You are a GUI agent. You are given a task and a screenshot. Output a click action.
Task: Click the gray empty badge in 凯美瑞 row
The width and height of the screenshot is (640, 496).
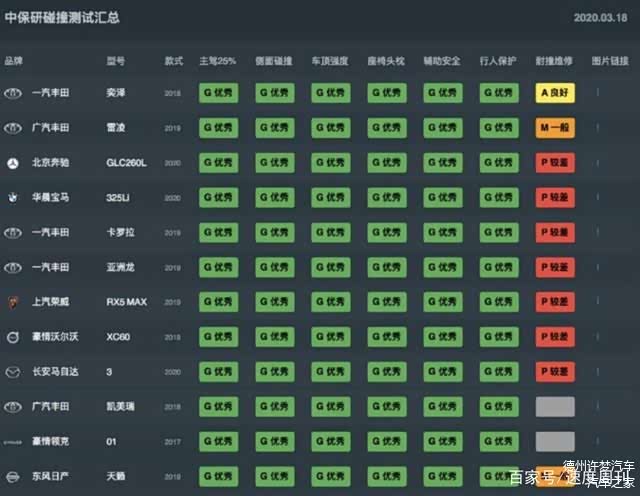[555, 407]
